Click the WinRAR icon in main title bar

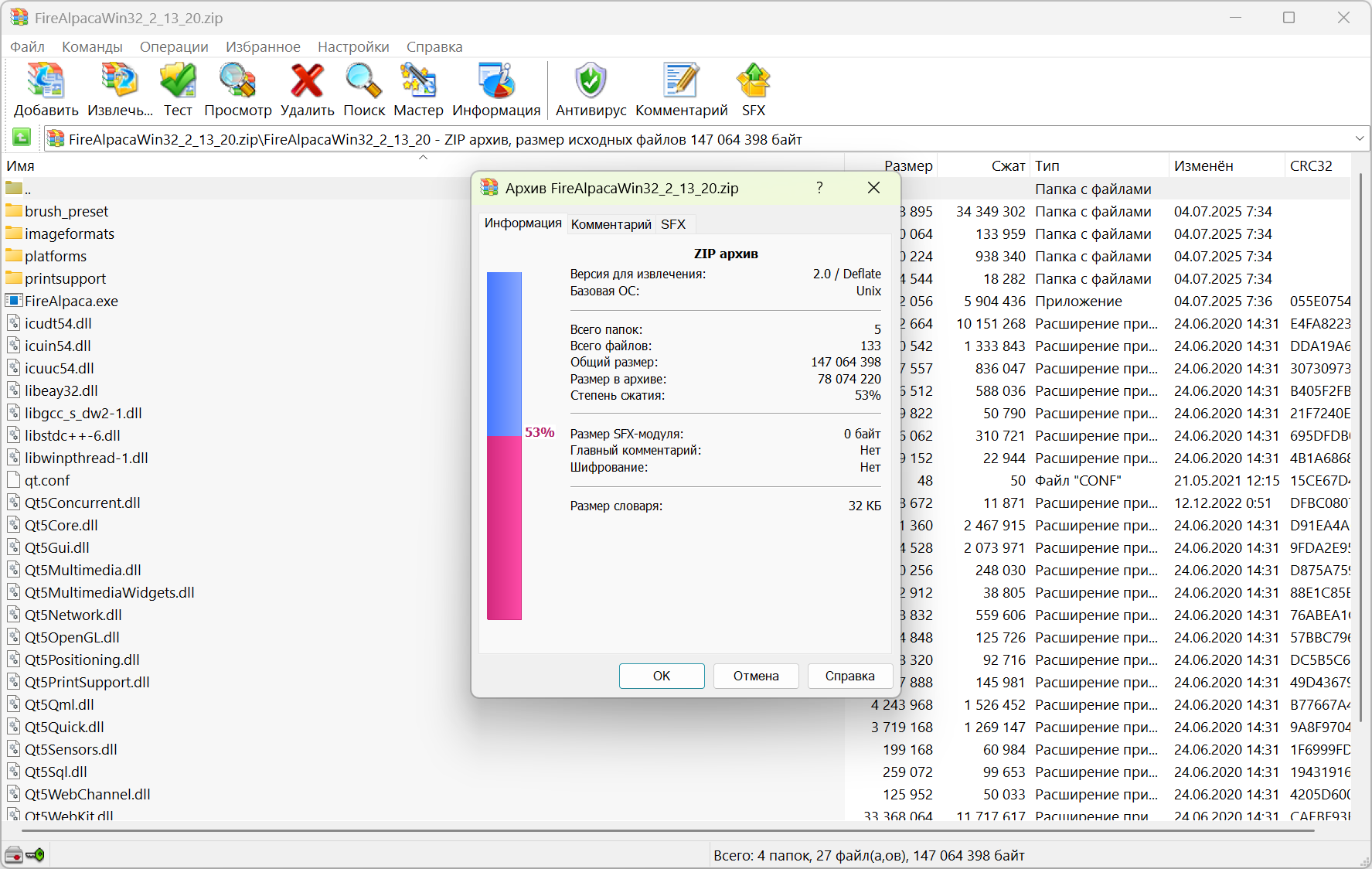19,17
